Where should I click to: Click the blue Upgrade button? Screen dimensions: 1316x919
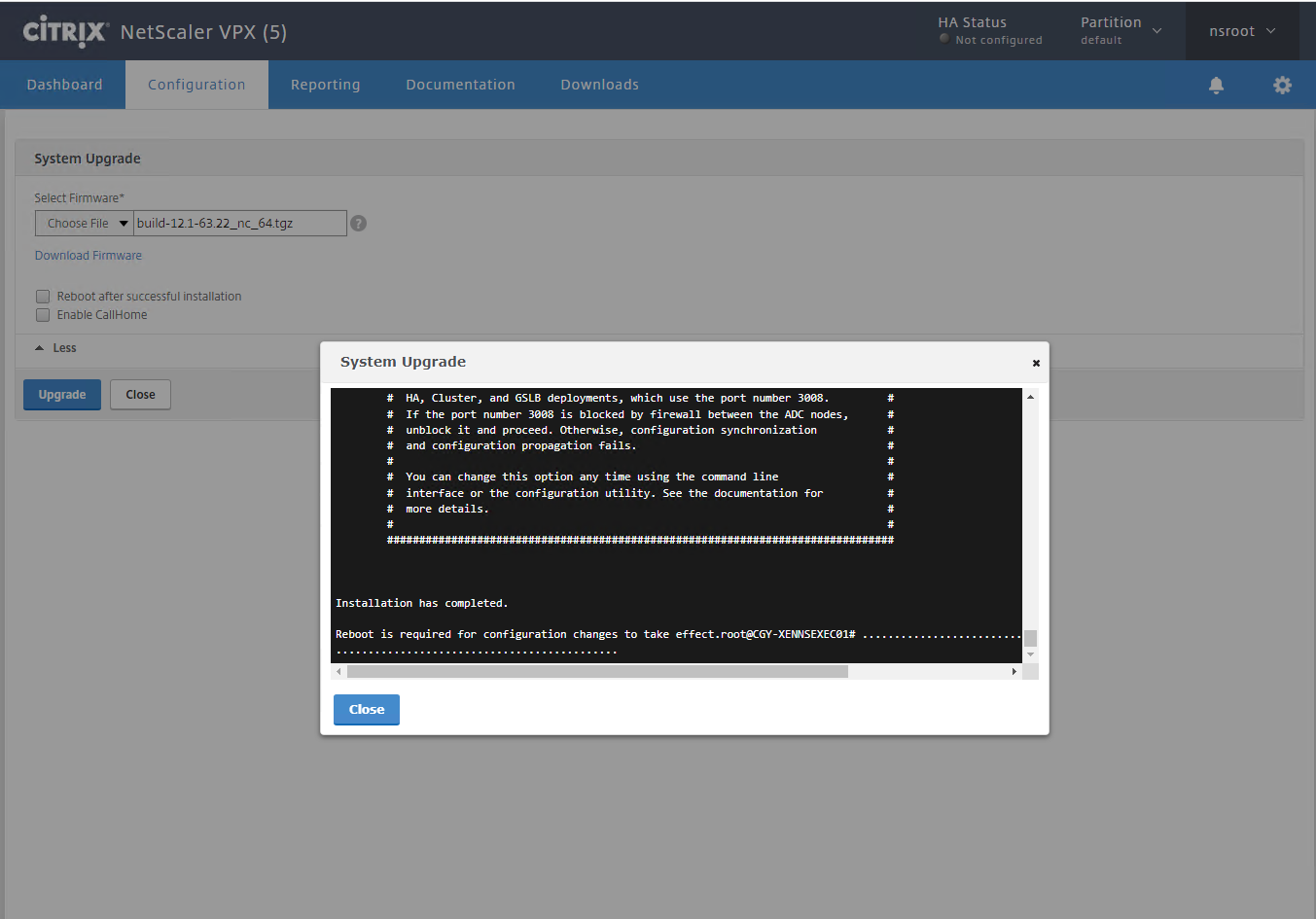(62, 394)
